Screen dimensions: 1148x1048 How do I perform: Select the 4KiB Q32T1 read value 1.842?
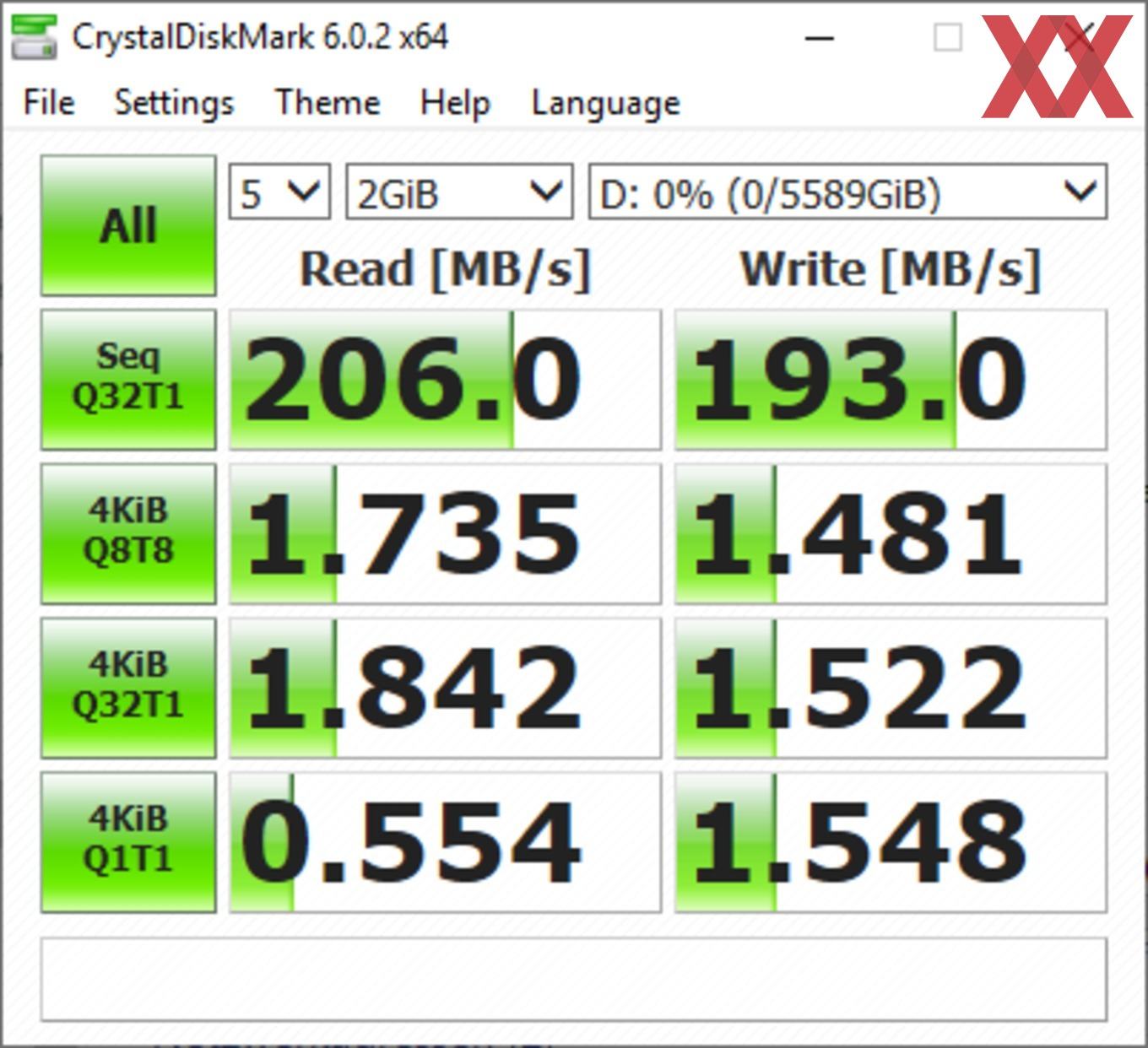(445, 688)
